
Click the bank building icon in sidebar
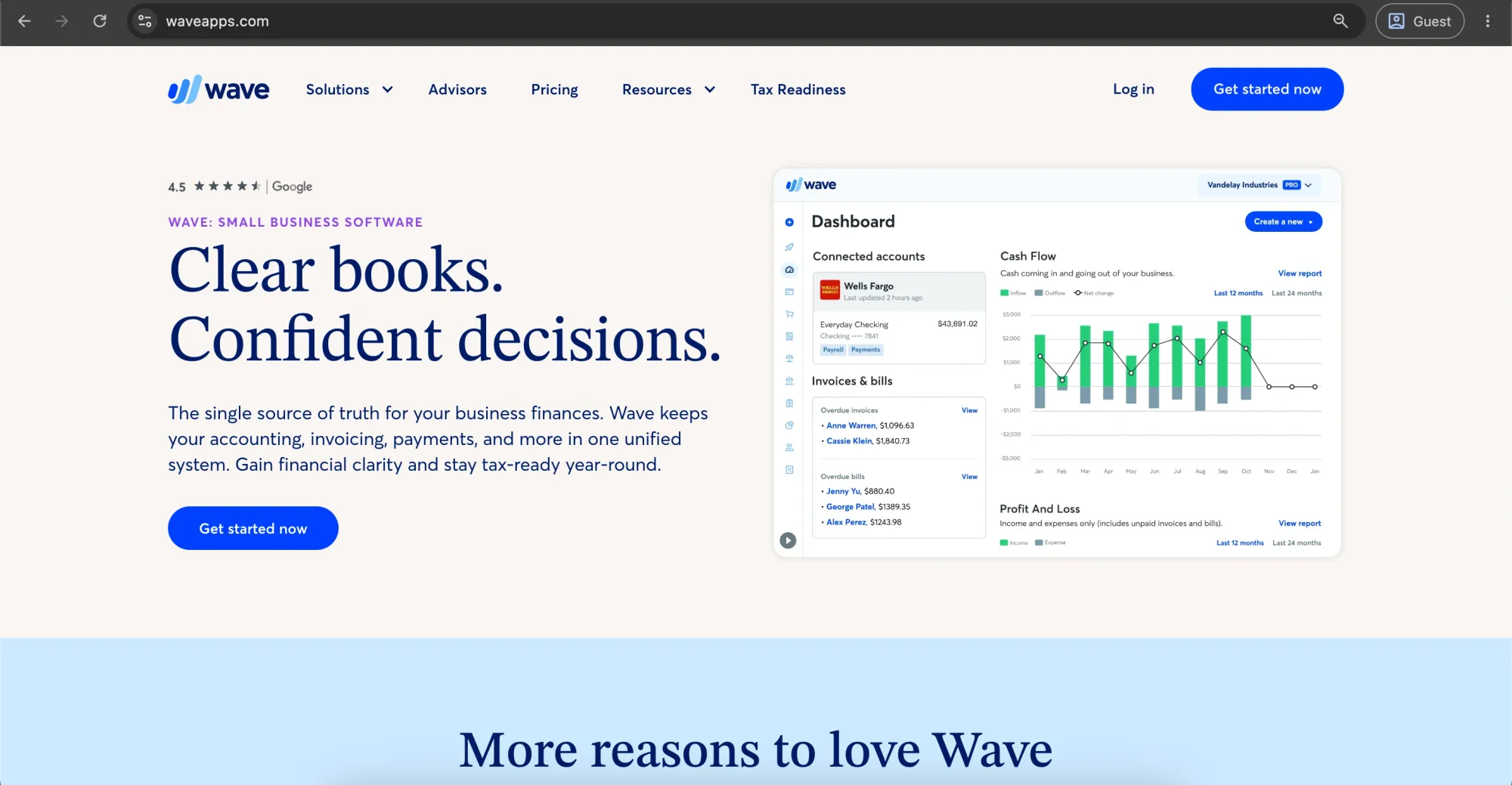789,381
